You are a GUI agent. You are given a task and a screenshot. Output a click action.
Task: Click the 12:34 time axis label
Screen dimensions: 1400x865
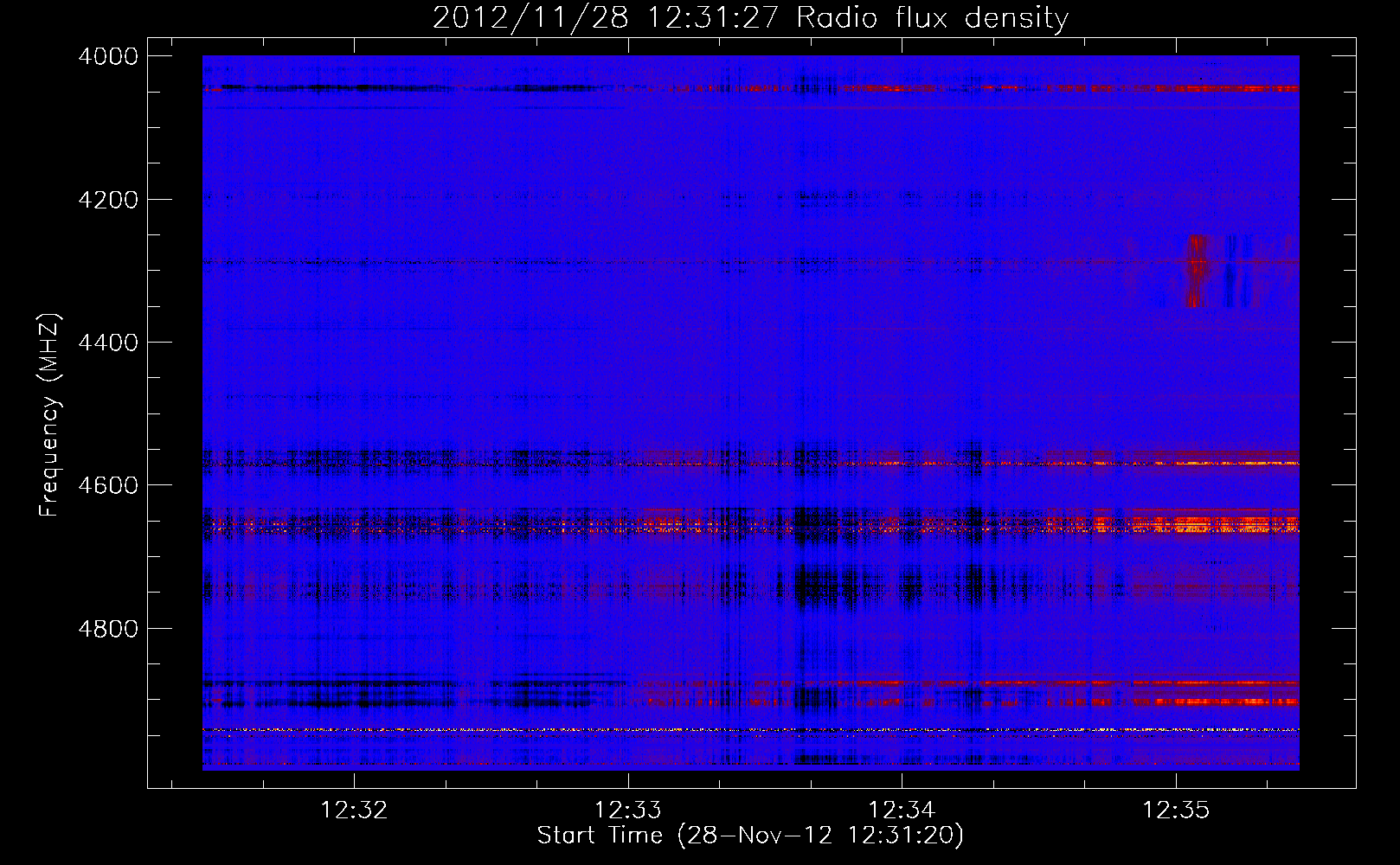click(x=902, y=811)
